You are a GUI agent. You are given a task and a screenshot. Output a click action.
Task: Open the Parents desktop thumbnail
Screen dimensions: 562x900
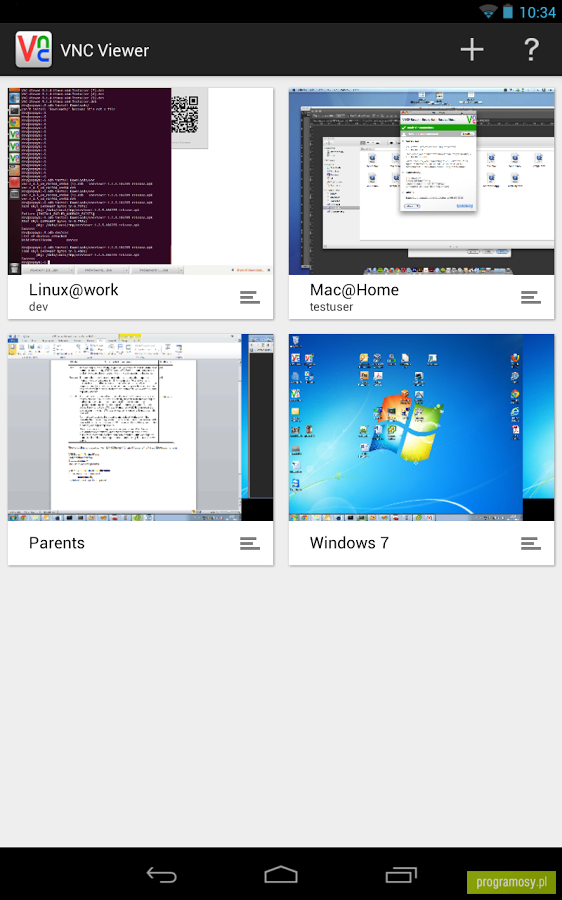coord(141,428)
